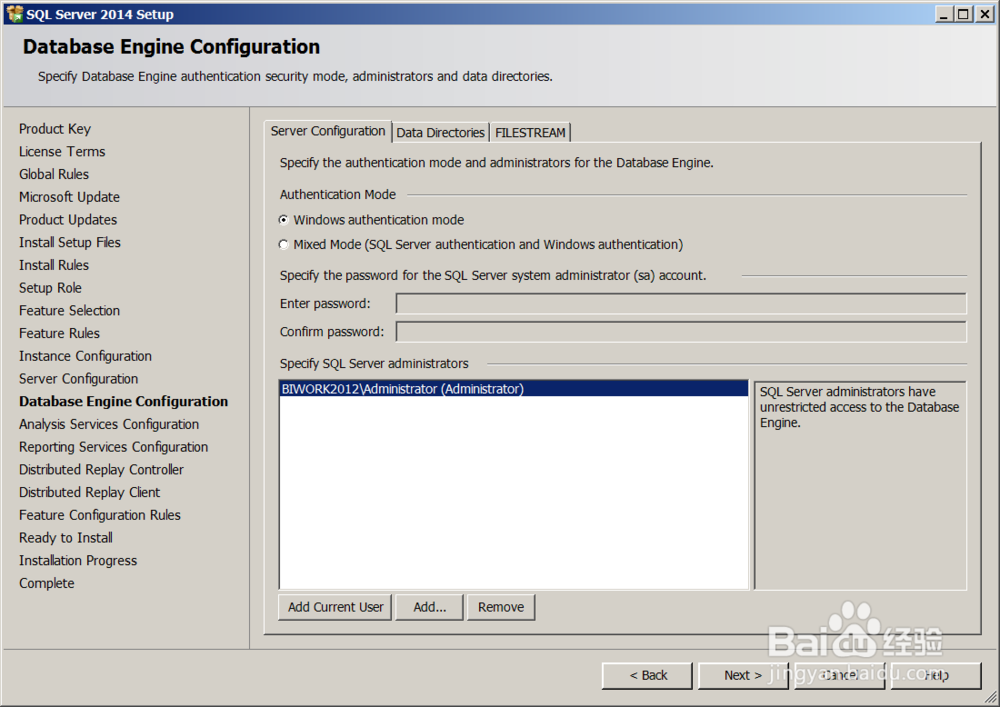Viewport: 1000px width, 707px height.
Task: Minimize the SQL Server 2014 Setup window
Action: (x=945, y=14)
